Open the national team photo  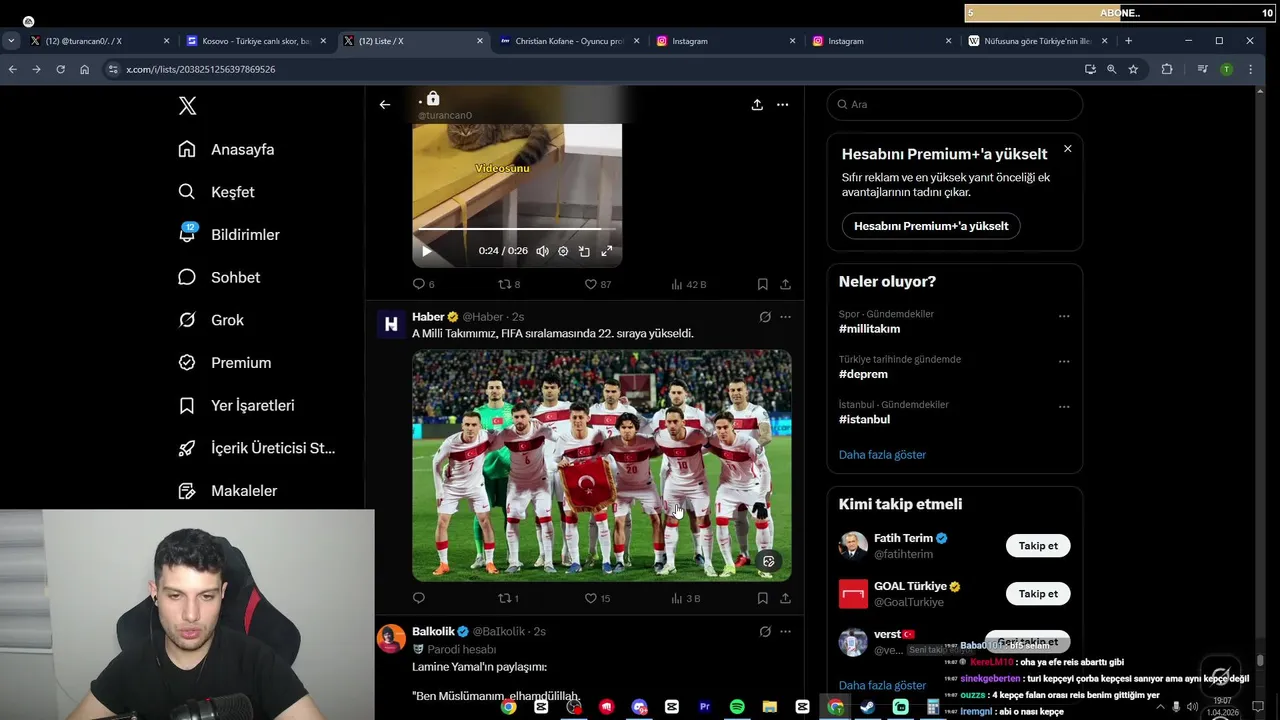click(602, 465)
